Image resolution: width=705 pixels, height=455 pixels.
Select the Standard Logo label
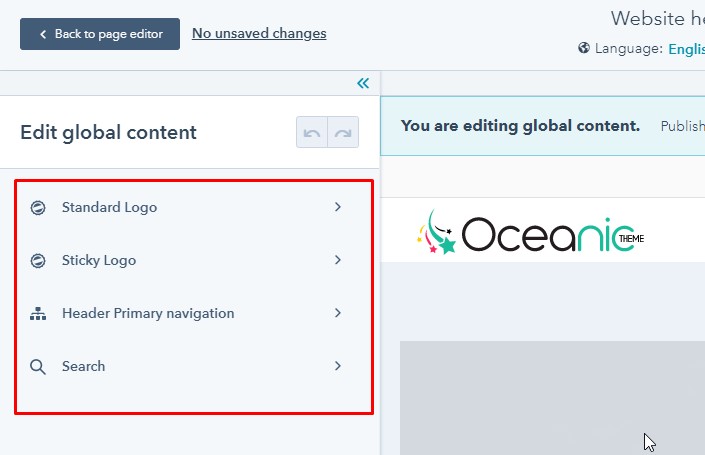(x=109, y=207)
